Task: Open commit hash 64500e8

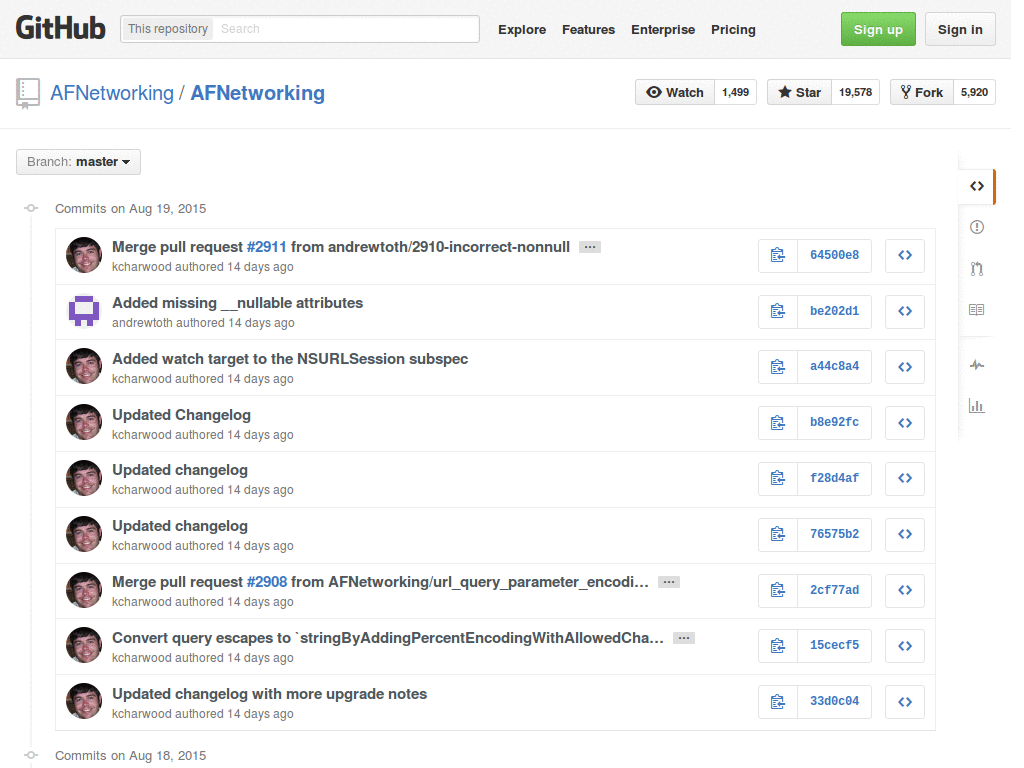Action: [835, 255]
